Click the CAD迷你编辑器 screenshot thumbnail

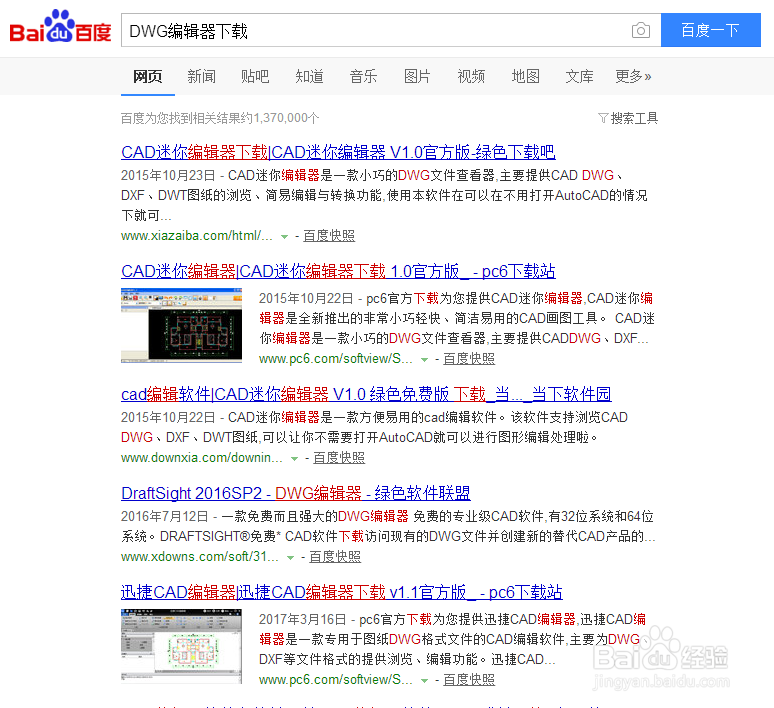tap(182, 326)
